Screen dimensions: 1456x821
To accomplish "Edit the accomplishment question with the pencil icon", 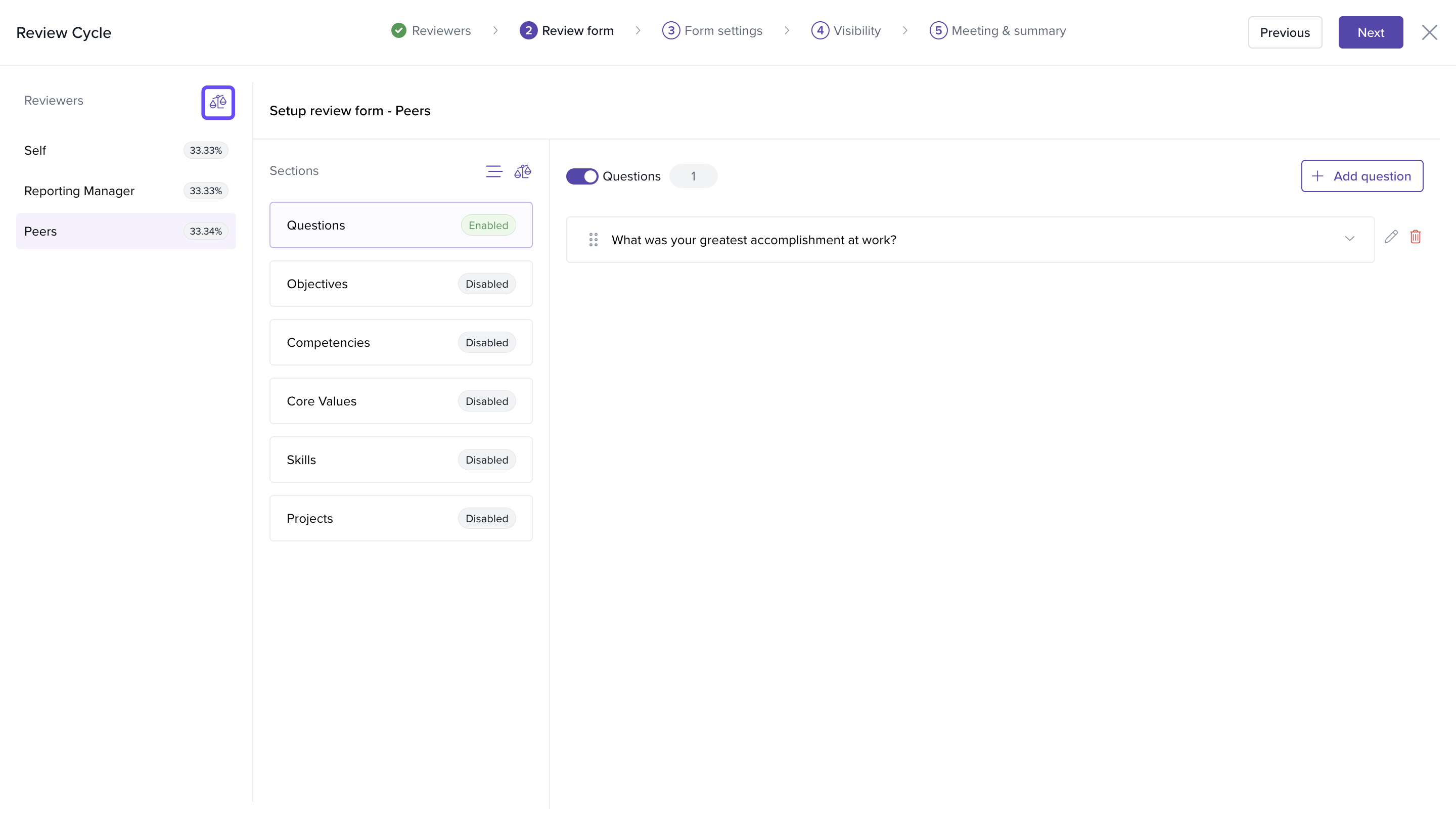I will coord(1391,237).
